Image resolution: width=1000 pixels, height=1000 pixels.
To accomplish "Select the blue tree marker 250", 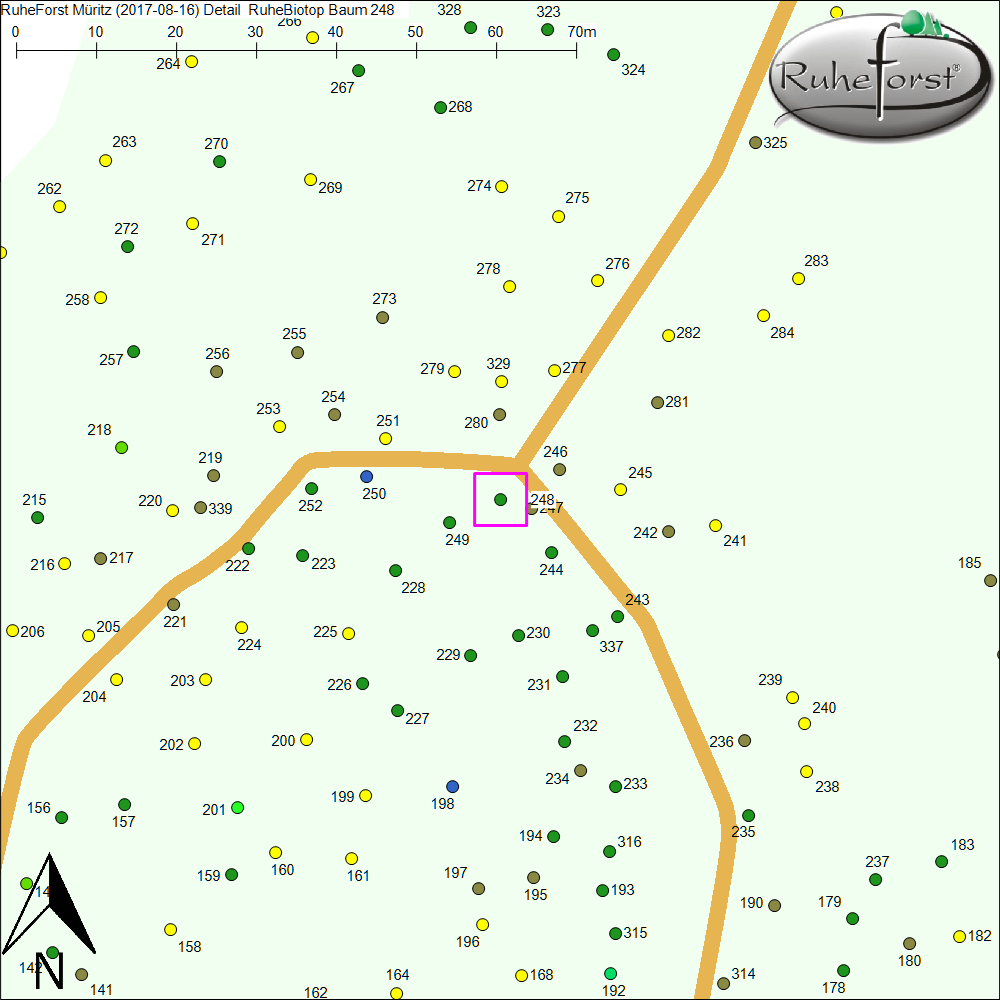I will tap(367, 476).
